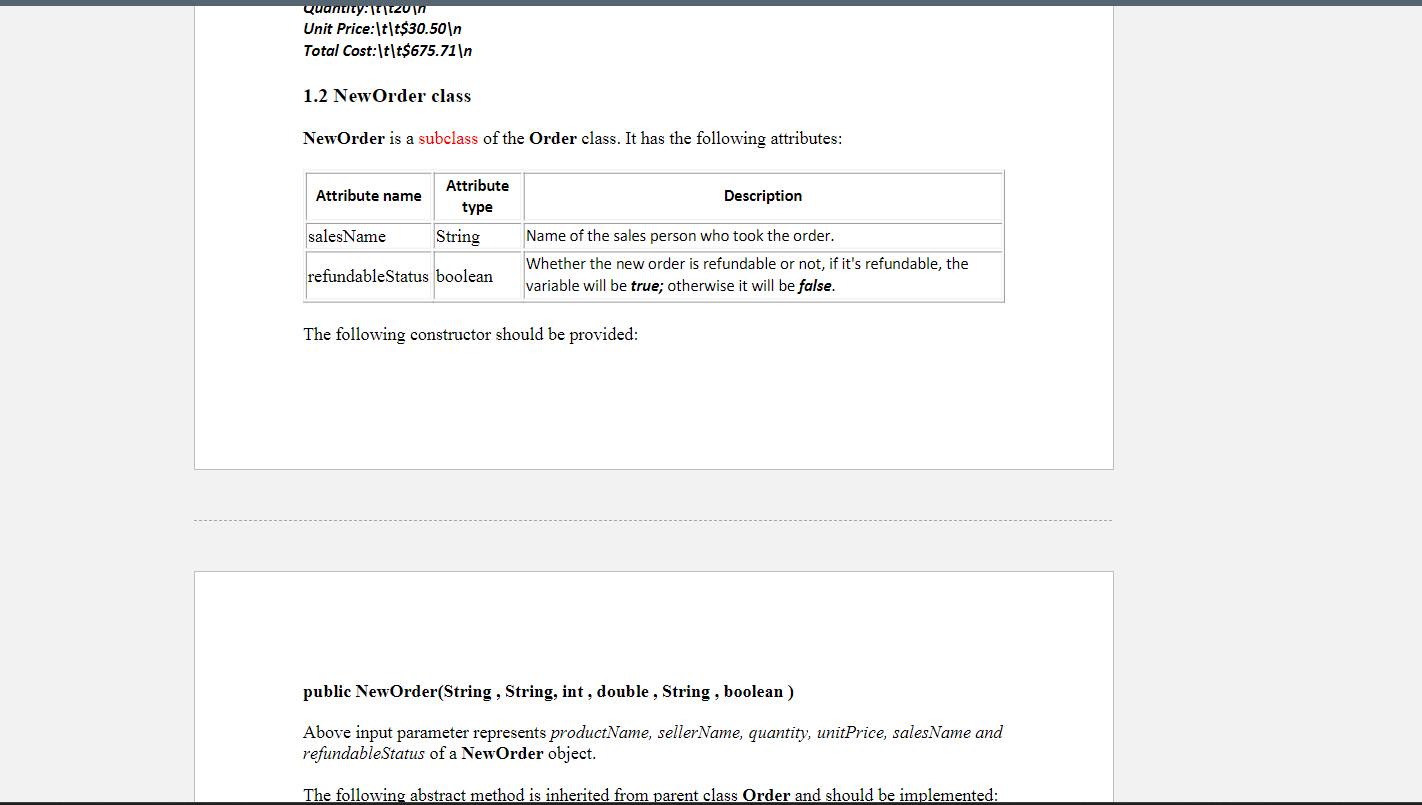The height and width of the screenshot is (805, 1422).
Task: Click the bold "NewOrder" constructor signature line
Action: point(548,691)
